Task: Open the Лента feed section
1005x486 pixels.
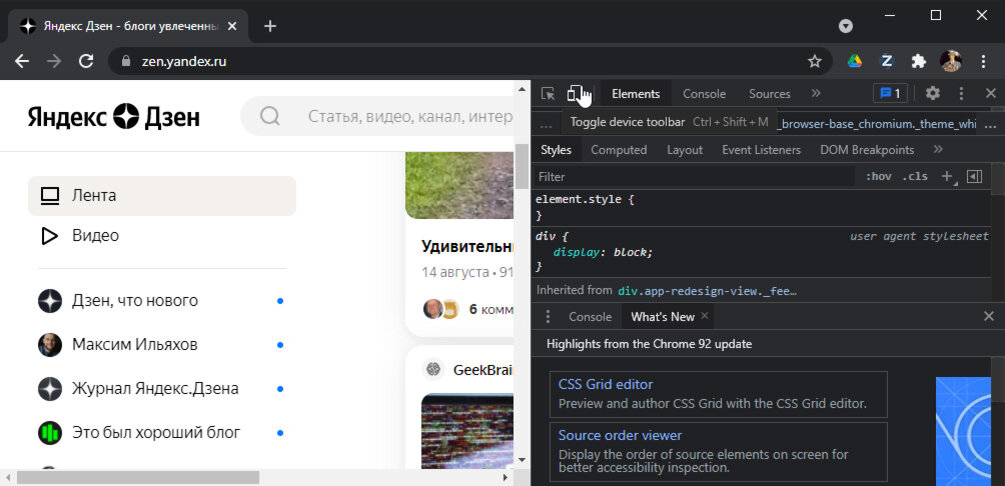Action: (162, 196)
